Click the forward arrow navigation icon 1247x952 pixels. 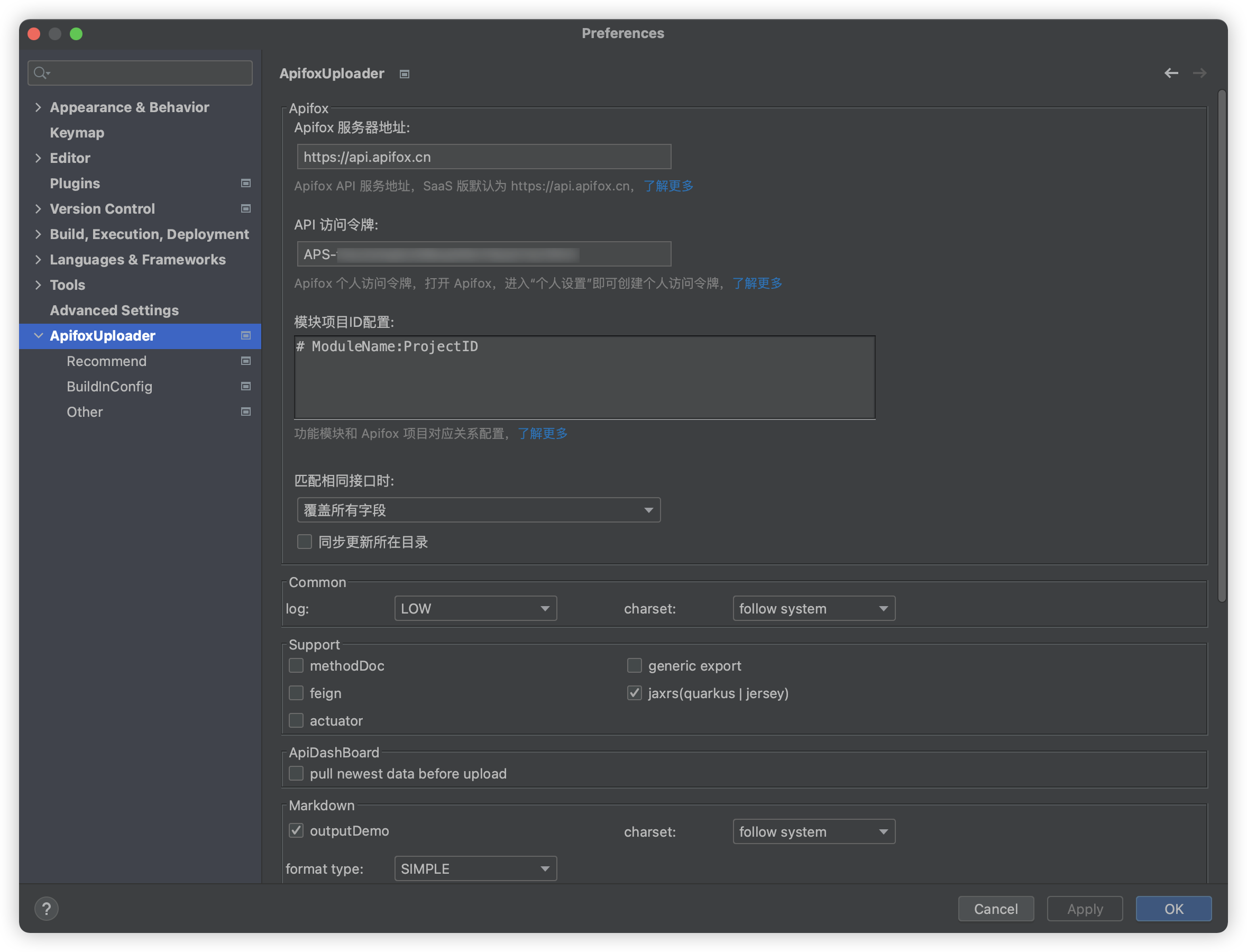(1199, 73)
